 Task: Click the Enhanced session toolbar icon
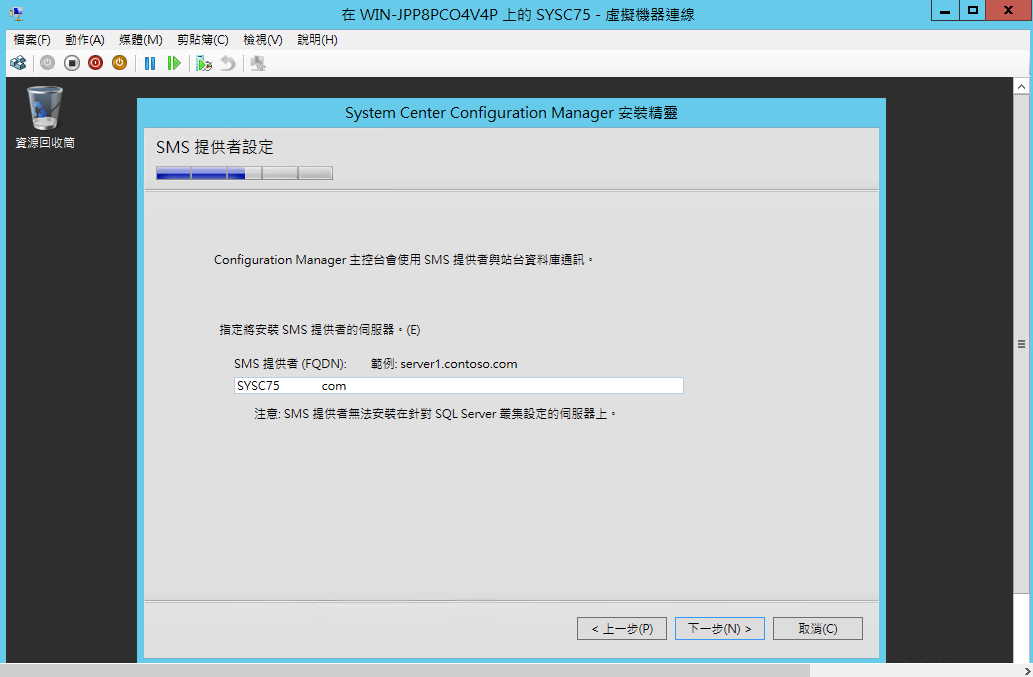point(258,63)
